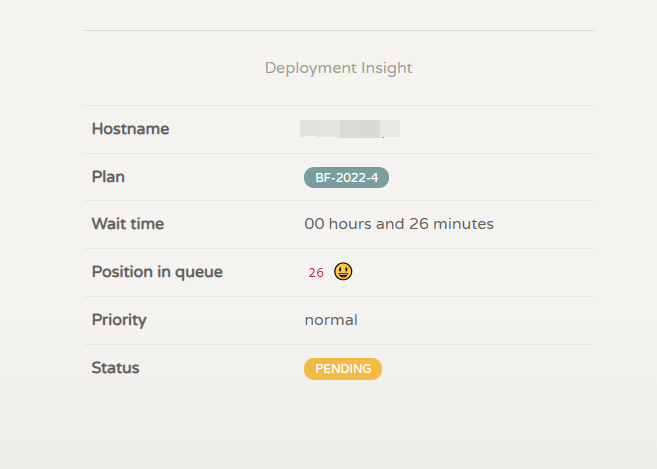Viewport: 657px width, 469px height.
Task: Click the Status row label
Action: [x=115, y=368]
